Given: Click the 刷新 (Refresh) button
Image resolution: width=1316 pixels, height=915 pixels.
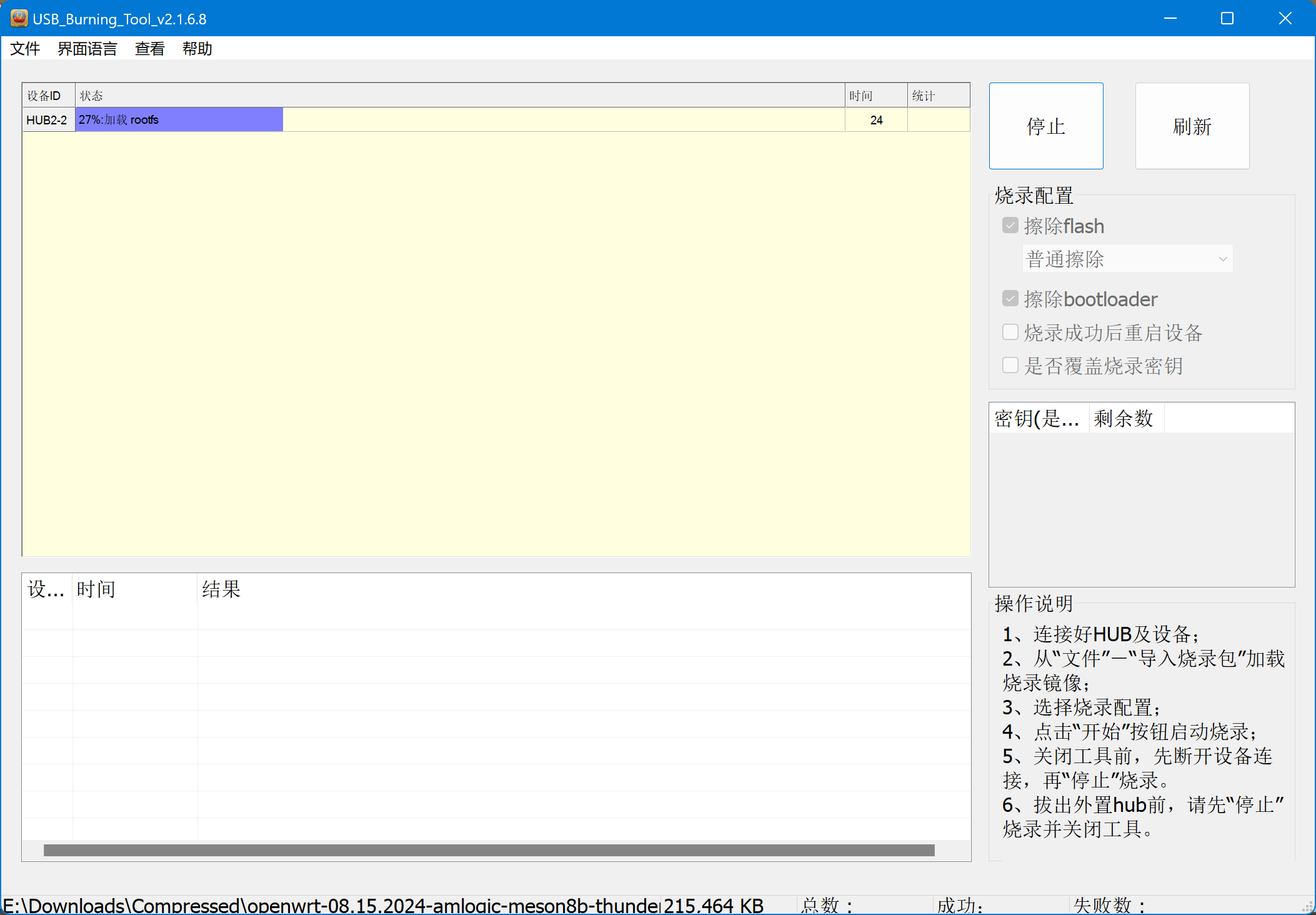Looking at the screenshot, I should click(x=1191, y=126).
